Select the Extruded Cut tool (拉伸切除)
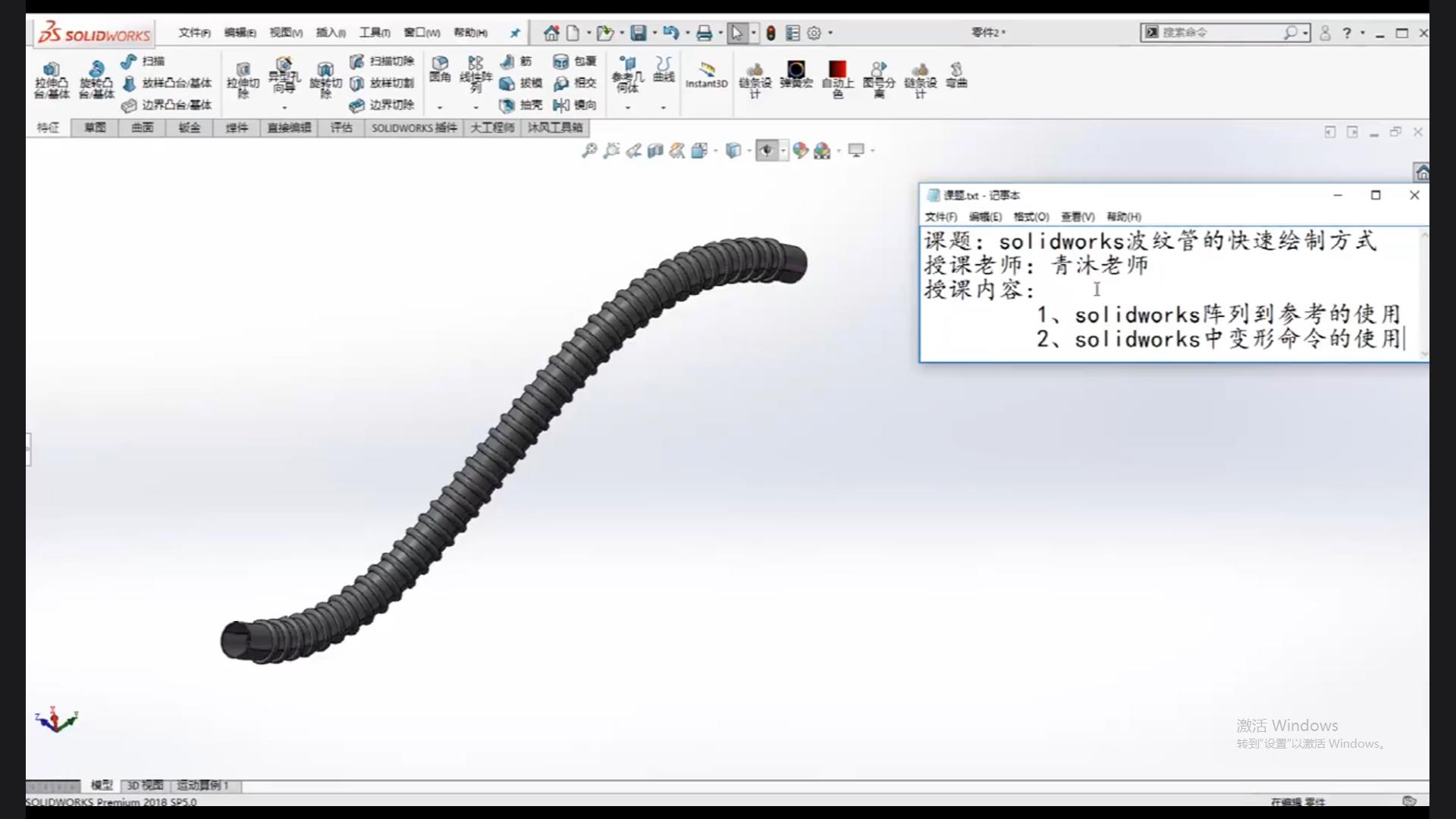 point(243,80)
